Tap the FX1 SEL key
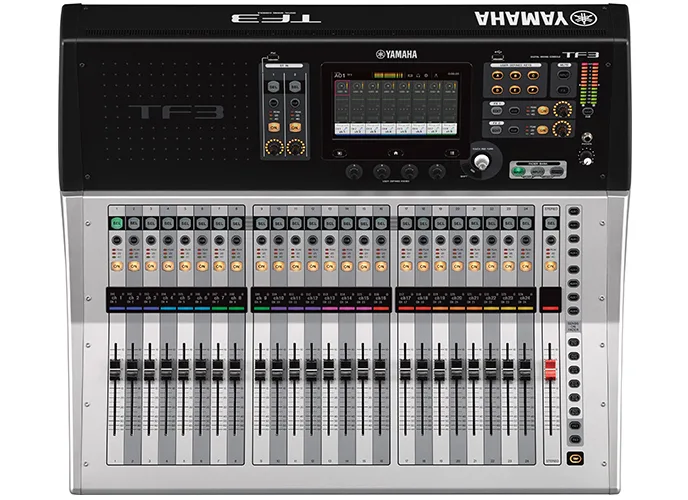 point(496,111)
